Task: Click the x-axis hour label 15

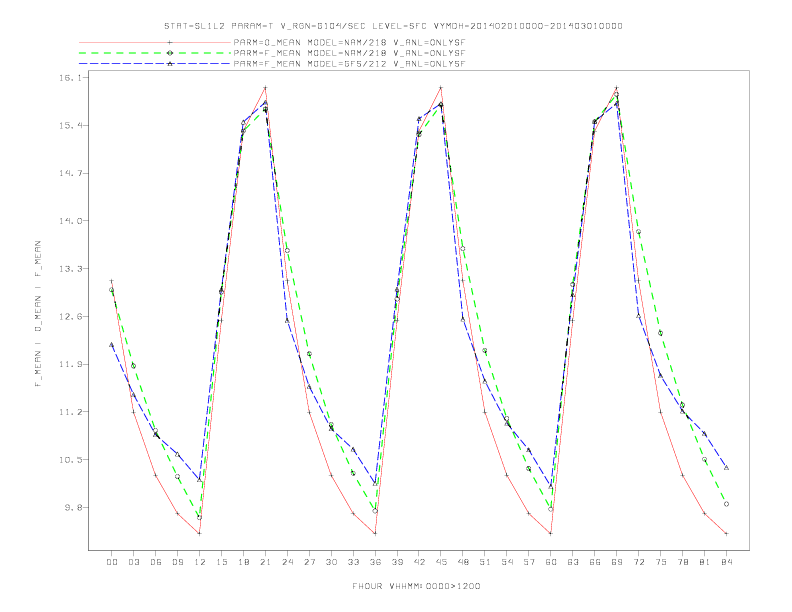Action: click(221, 562)
